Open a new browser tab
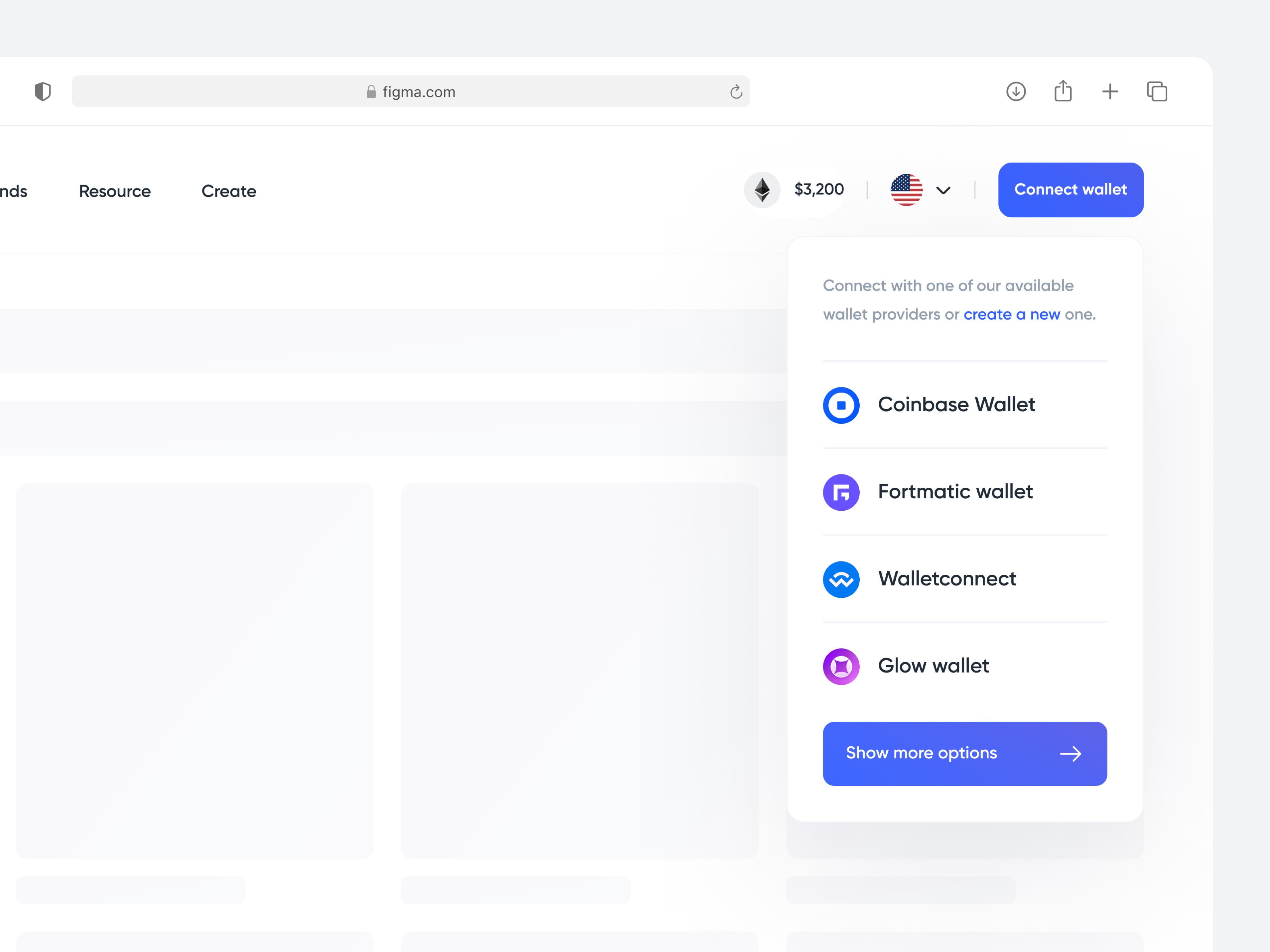 (1110, 91)
